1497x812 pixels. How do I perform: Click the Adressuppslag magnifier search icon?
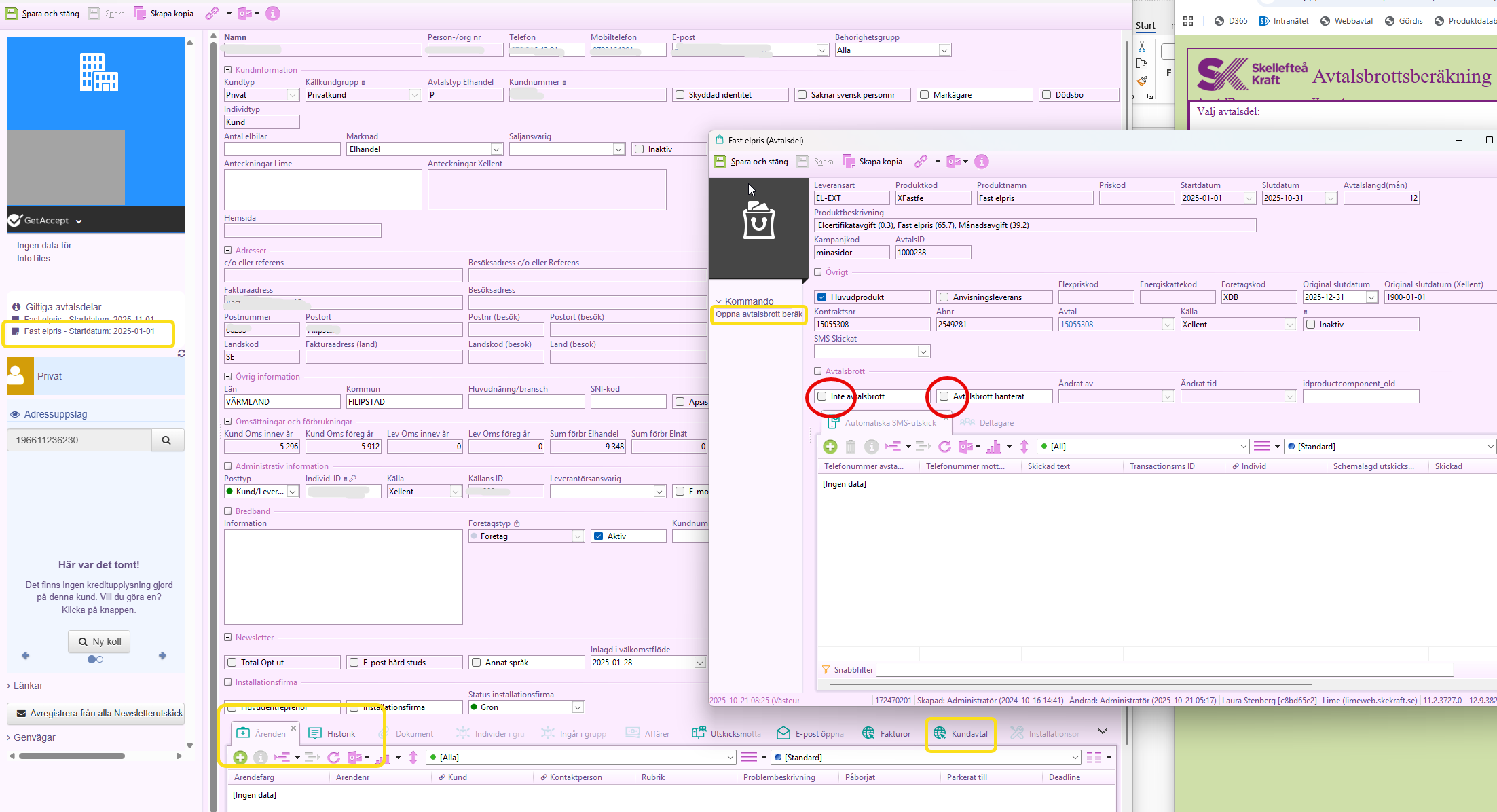(x=166, y=440)
